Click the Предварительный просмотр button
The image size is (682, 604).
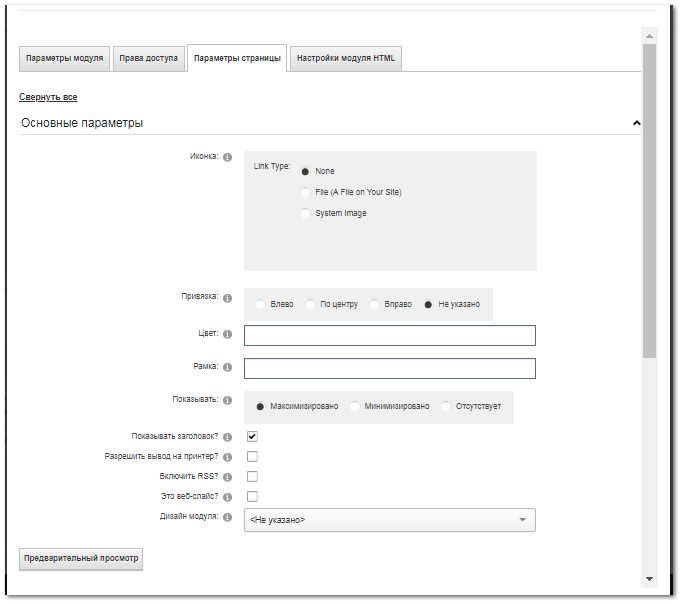(81, 558)
